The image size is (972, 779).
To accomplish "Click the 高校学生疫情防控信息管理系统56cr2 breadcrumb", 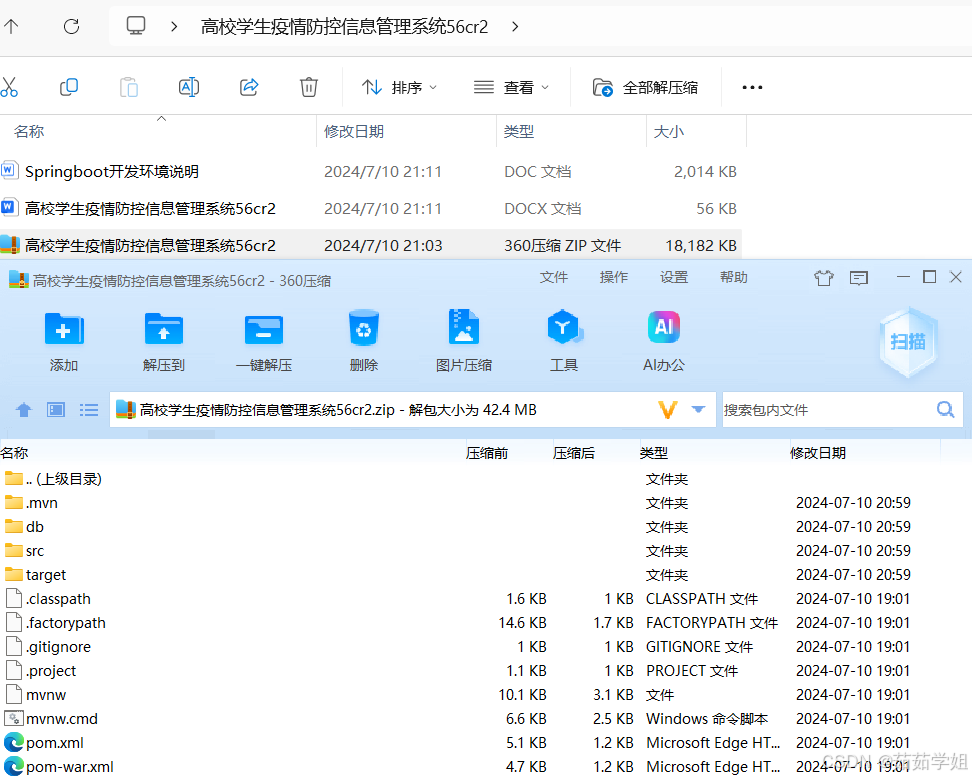I will (345, 27).
